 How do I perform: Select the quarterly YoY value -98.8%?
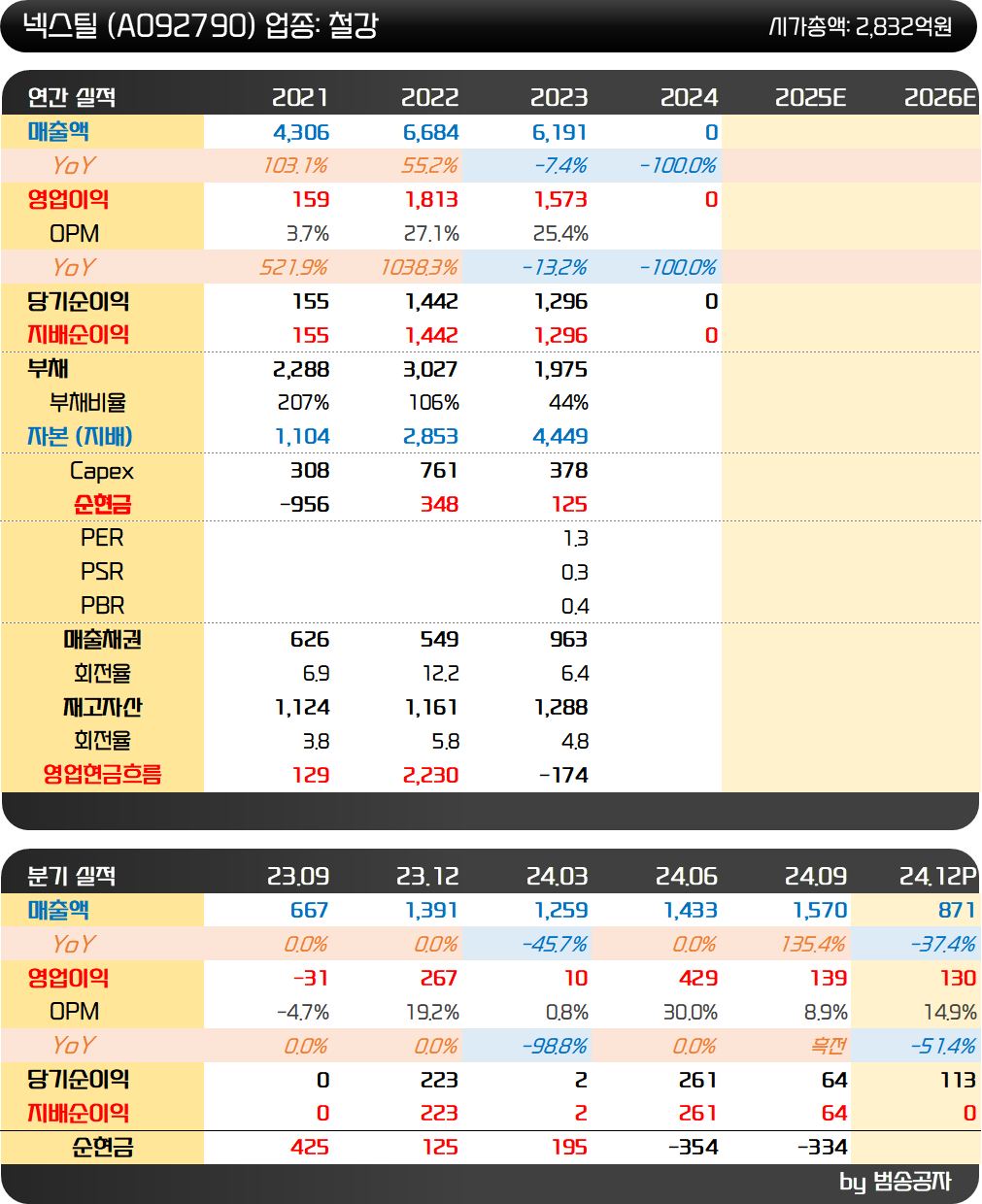coord(555,1047)
